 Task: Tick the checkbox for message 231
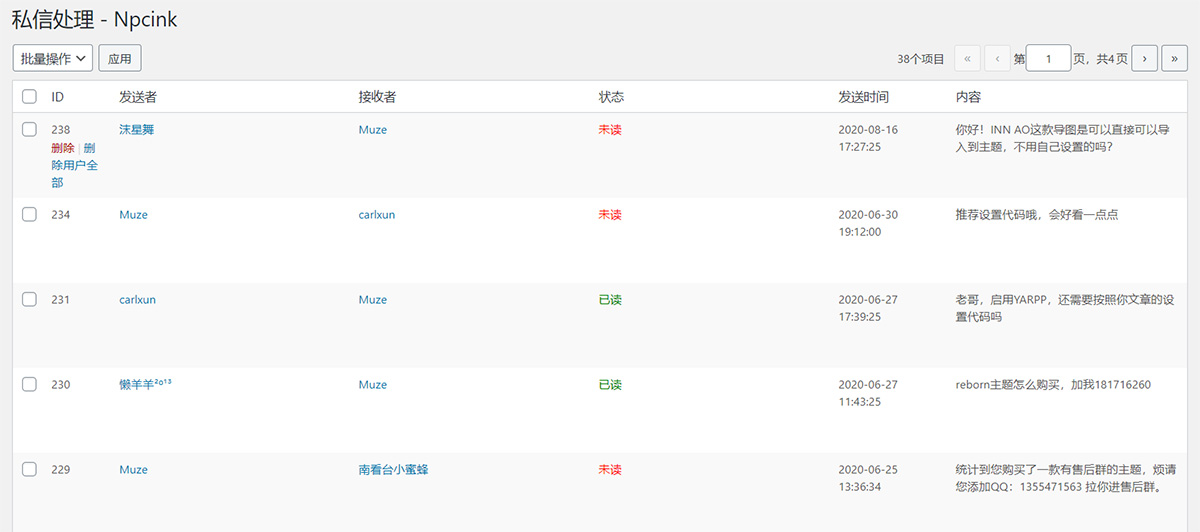[x=29, y=300]
